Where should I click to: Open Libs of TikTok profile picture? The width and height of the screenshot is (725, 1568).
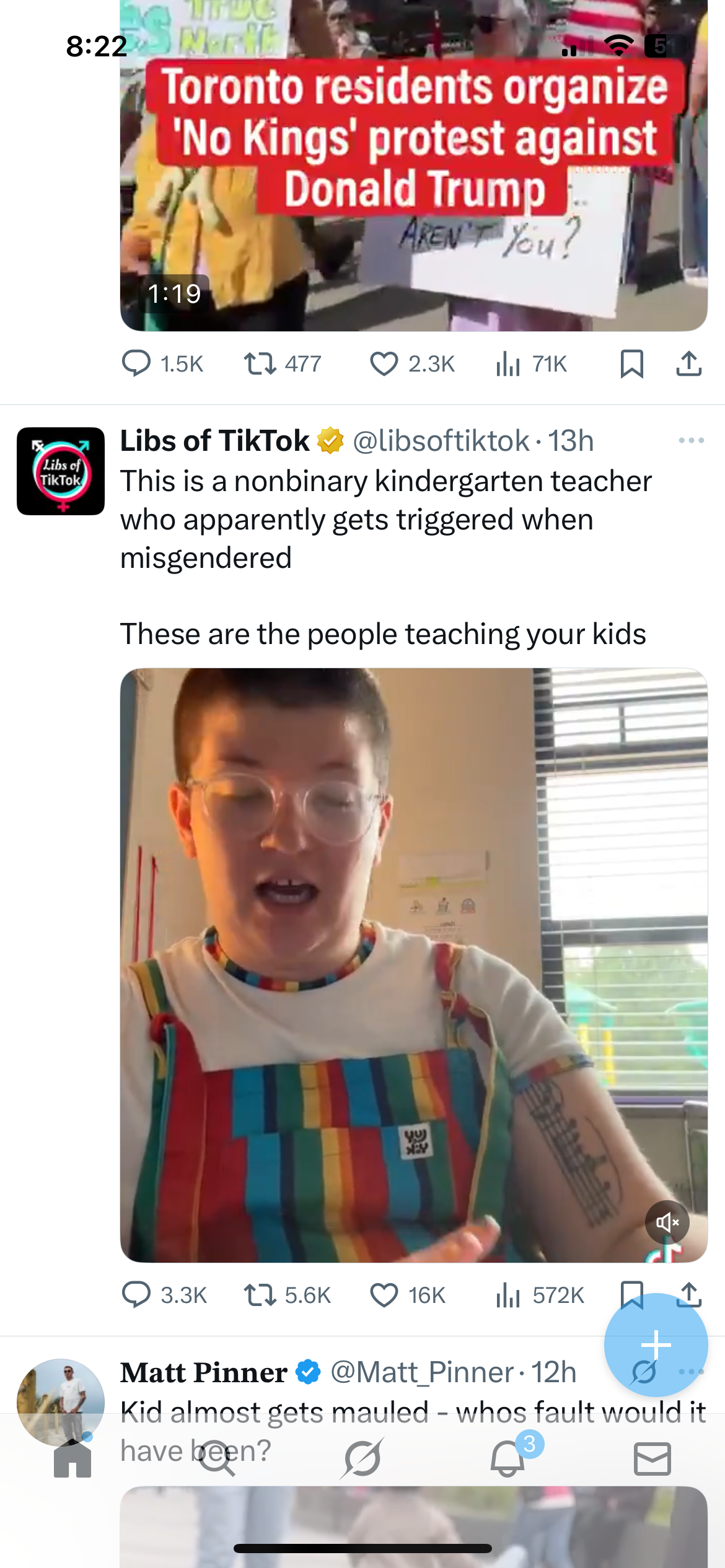(61, 471)
